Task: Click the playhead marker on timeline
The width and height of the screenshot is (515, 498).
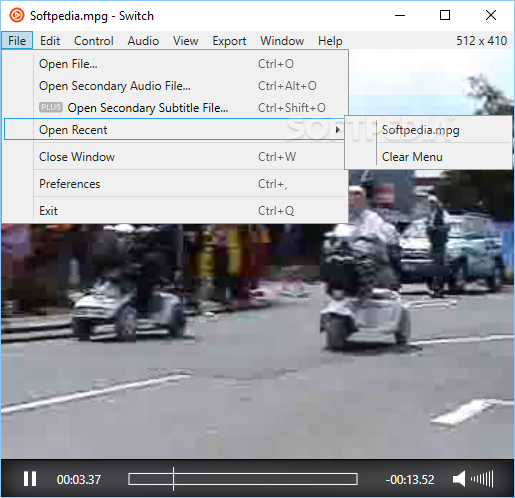Action: coord(173,479)
